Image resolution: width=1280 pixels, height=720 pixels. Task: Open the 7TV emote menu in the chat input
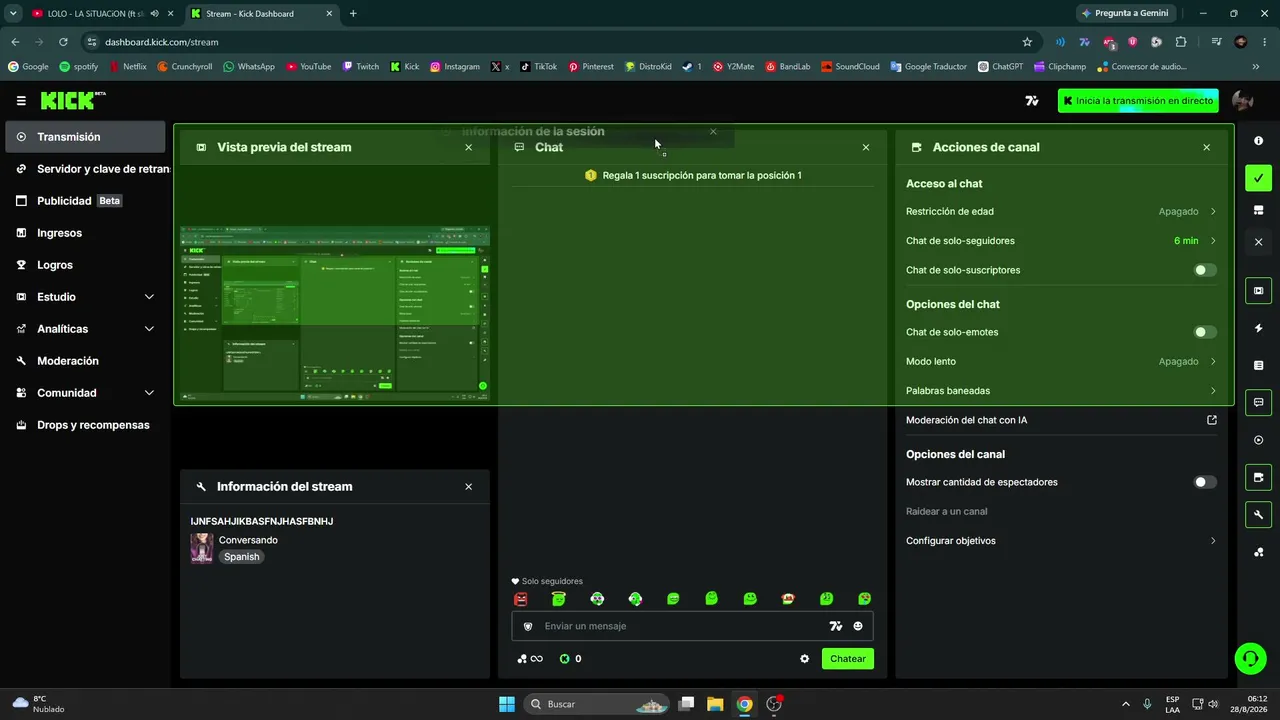point(836,626)
